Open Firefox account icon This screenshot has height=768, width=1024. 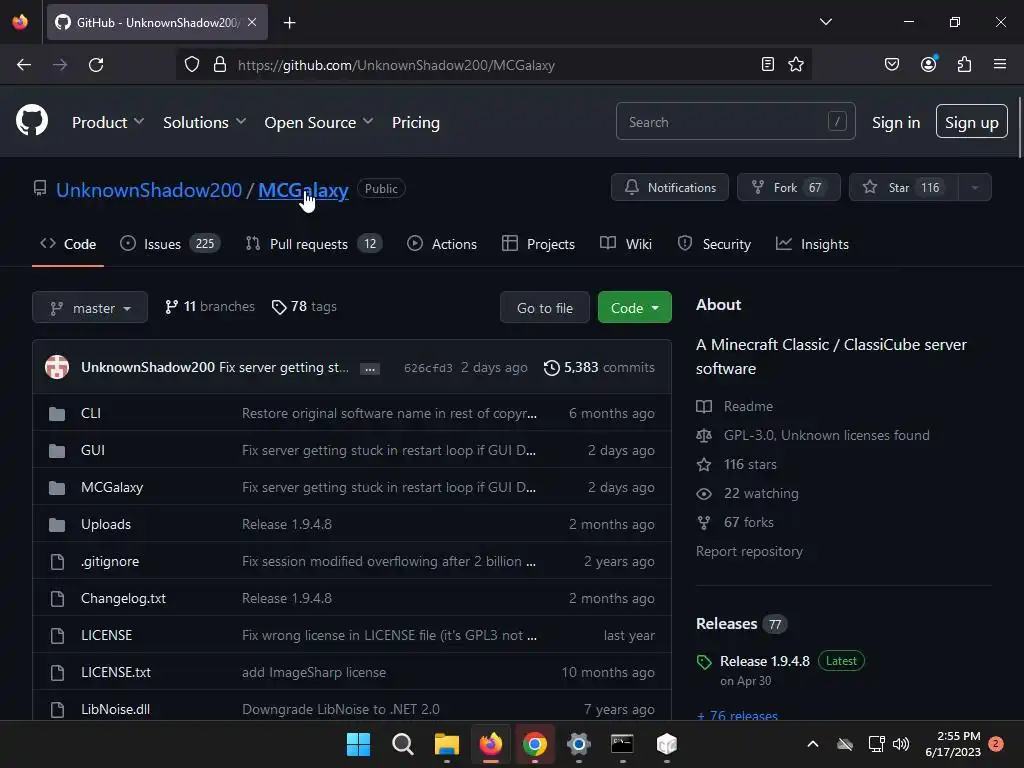[x=928, y=64]
